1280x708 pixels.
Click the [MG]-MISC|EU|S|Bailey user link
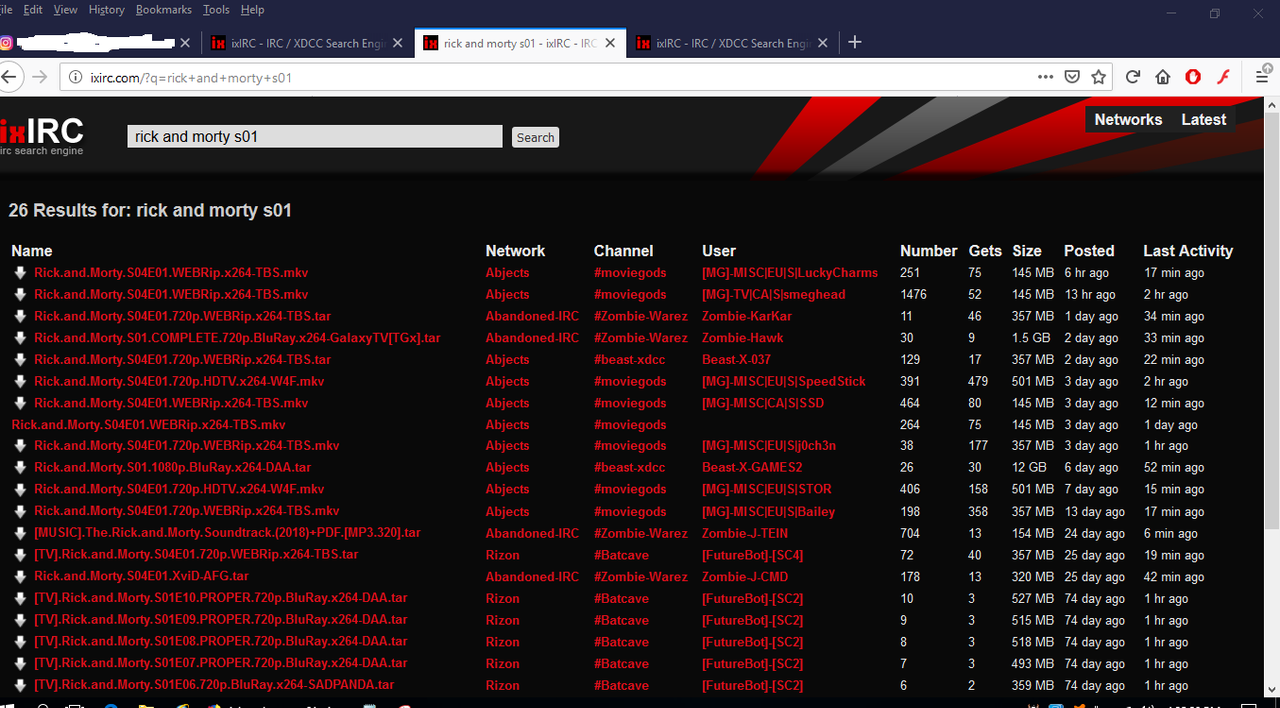[768, 511]
